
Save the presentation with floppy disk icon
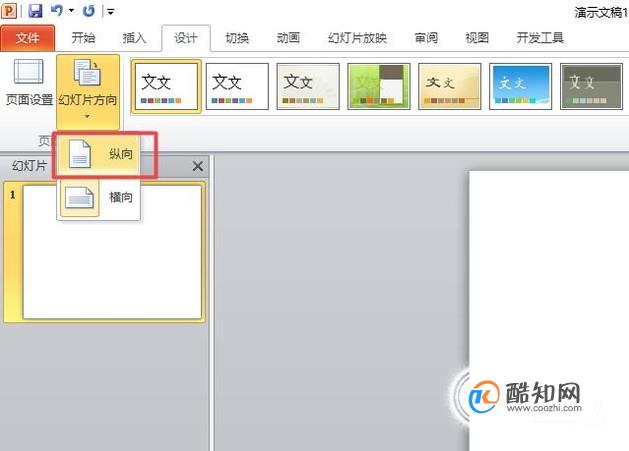(35, 10)
